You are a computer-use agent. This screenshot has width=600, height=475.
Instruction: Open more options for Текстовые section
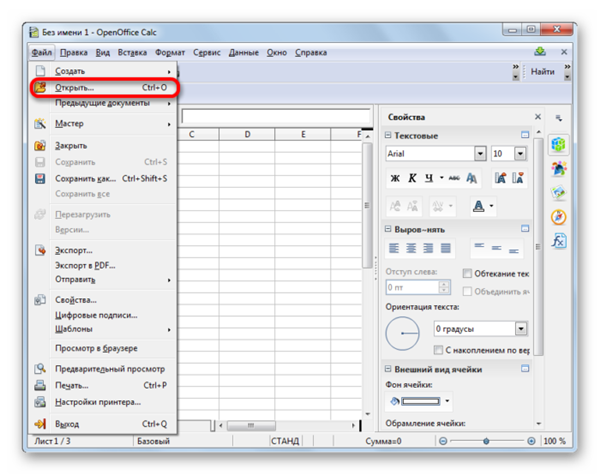tap(525, 135)
